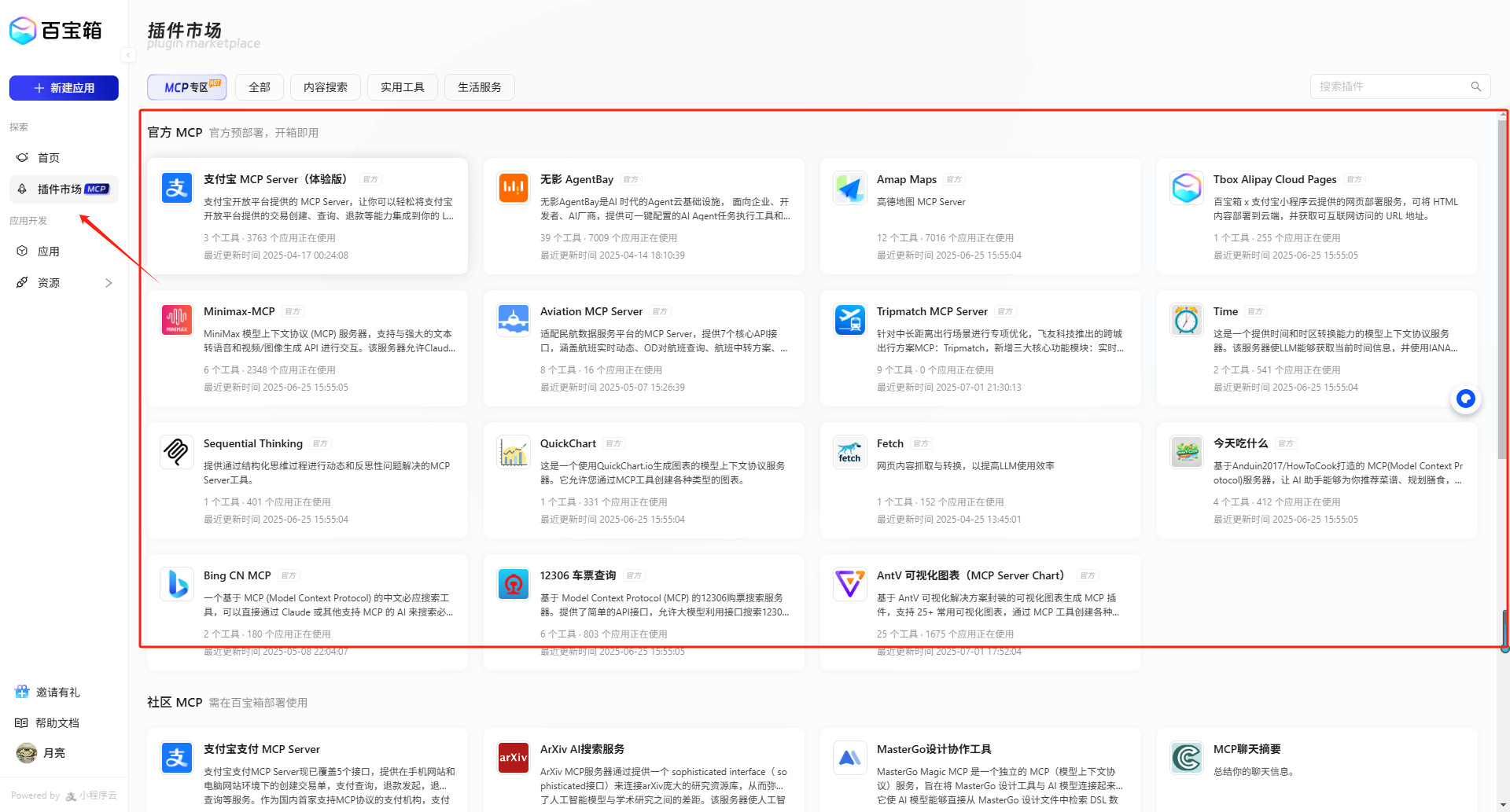Click the Tripmatch MCP Server icon
Screen dimensions: 1510x812
point(850,320)
